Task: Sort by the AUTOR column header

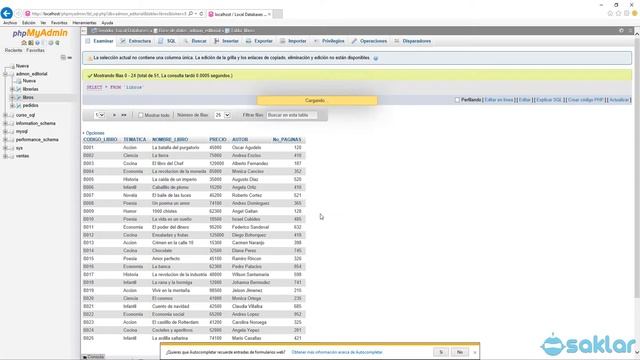Action: coord(240,140)
